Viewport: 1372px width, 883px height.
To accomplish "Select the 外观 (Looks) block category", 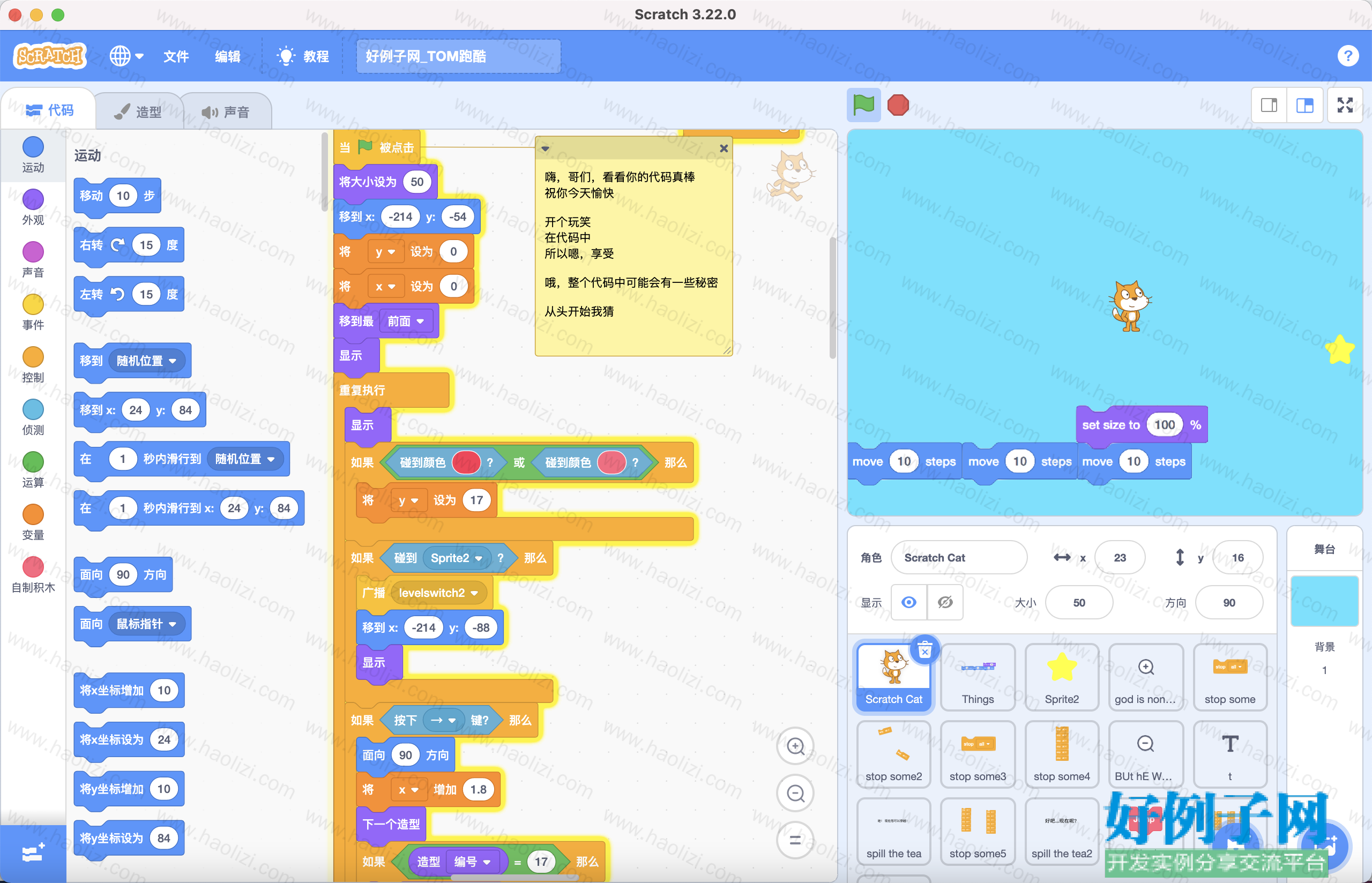I will pos(33,207).
